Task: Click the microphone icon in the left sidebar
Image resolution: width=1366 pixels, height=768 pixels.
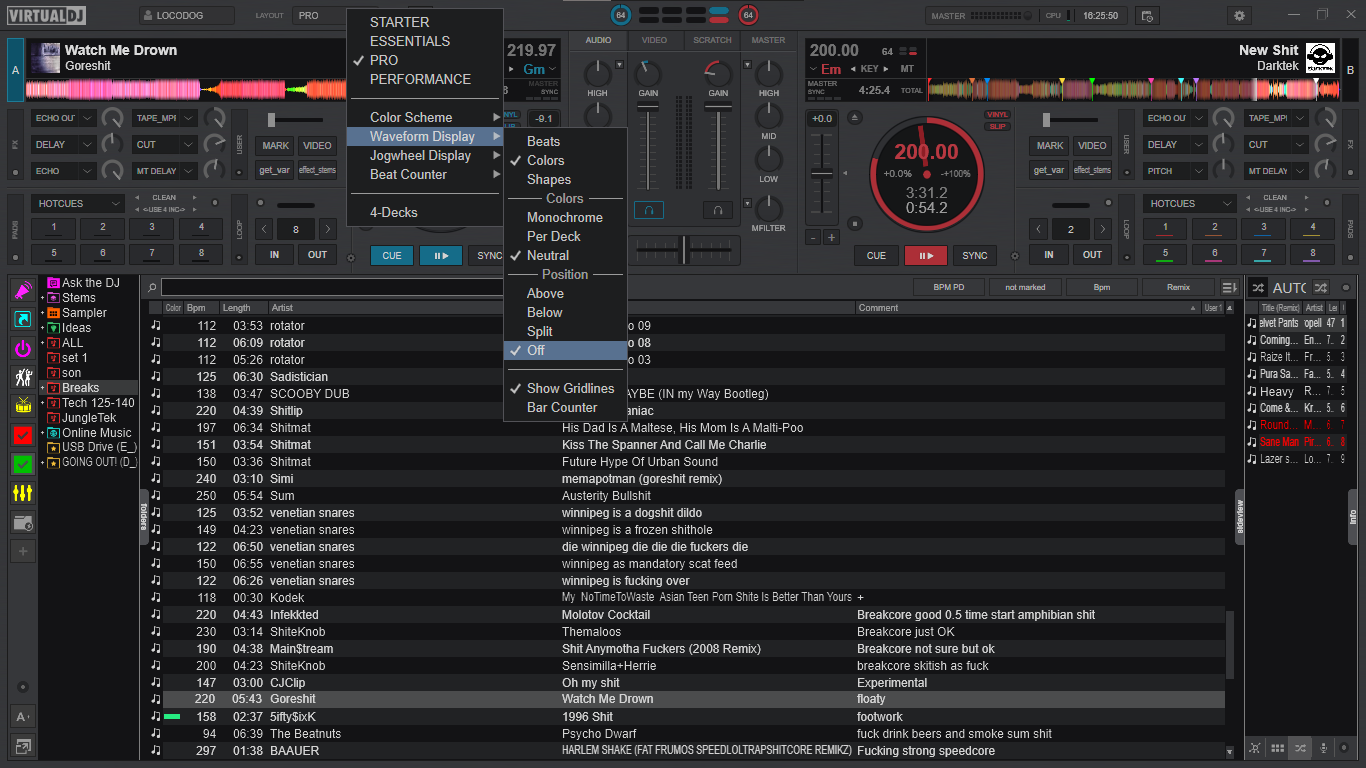Action: point(22,290)
